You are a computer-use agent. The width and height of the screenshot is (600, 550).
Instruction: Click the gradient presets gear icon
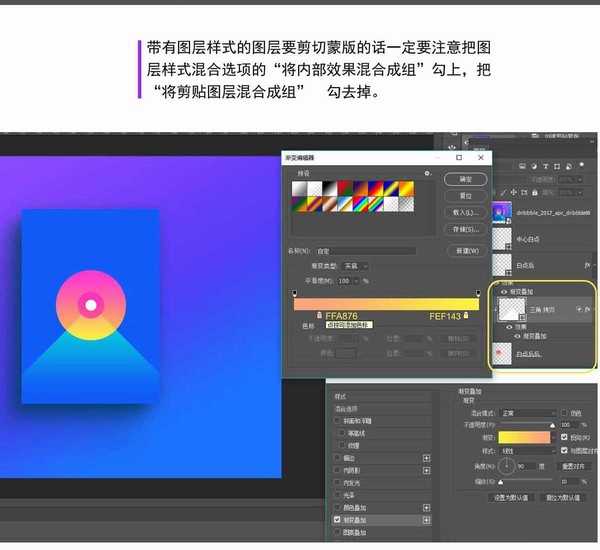pos(427,173)
